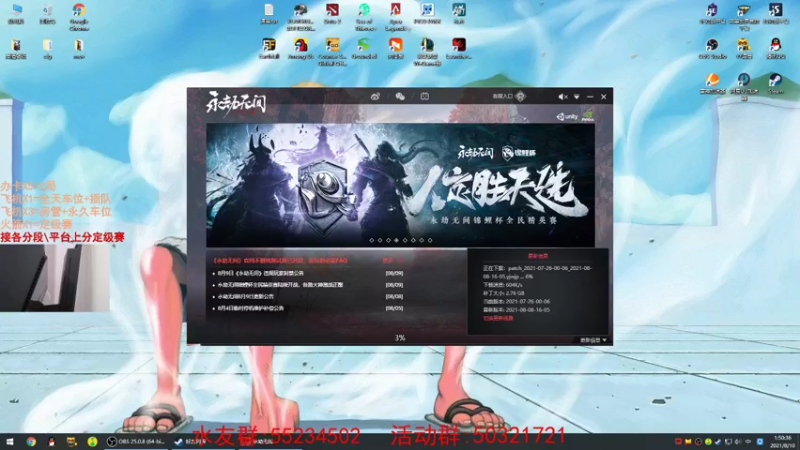Image resolution: width=800 pixels, height=450 pixels.
Task: Open the red 'more' link beside news headline
Action: coord(392,261)
